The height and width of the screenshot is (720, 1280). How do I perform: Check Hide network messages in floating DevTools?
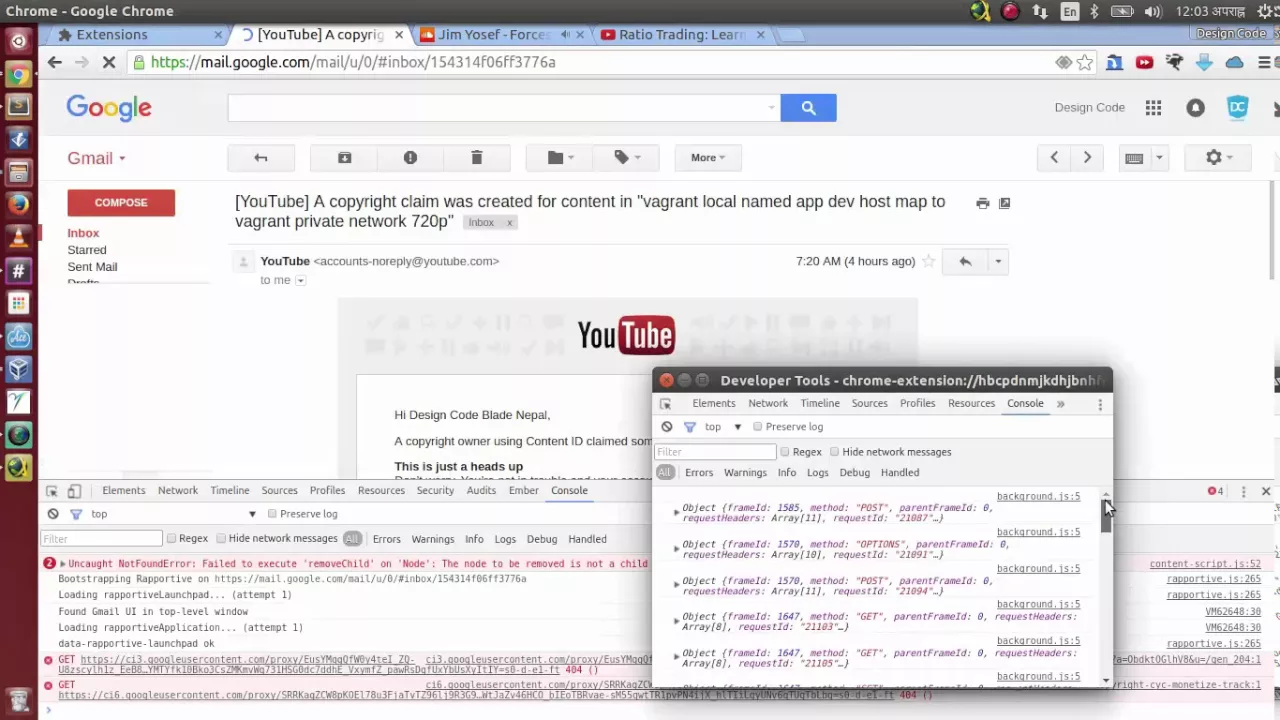(x=834, y=452)
